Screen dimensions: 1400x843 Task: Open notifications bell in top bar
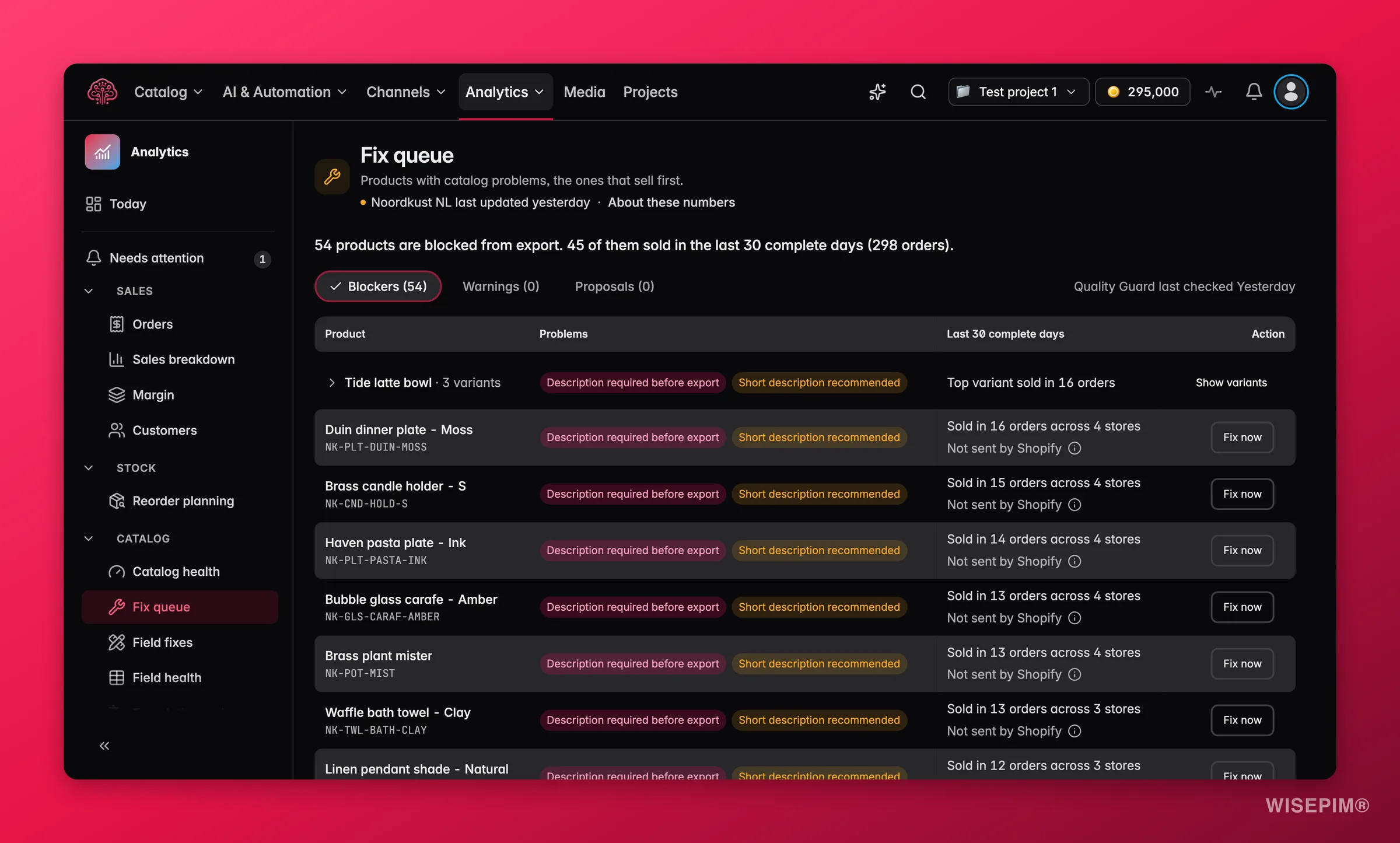point(1254,92)
